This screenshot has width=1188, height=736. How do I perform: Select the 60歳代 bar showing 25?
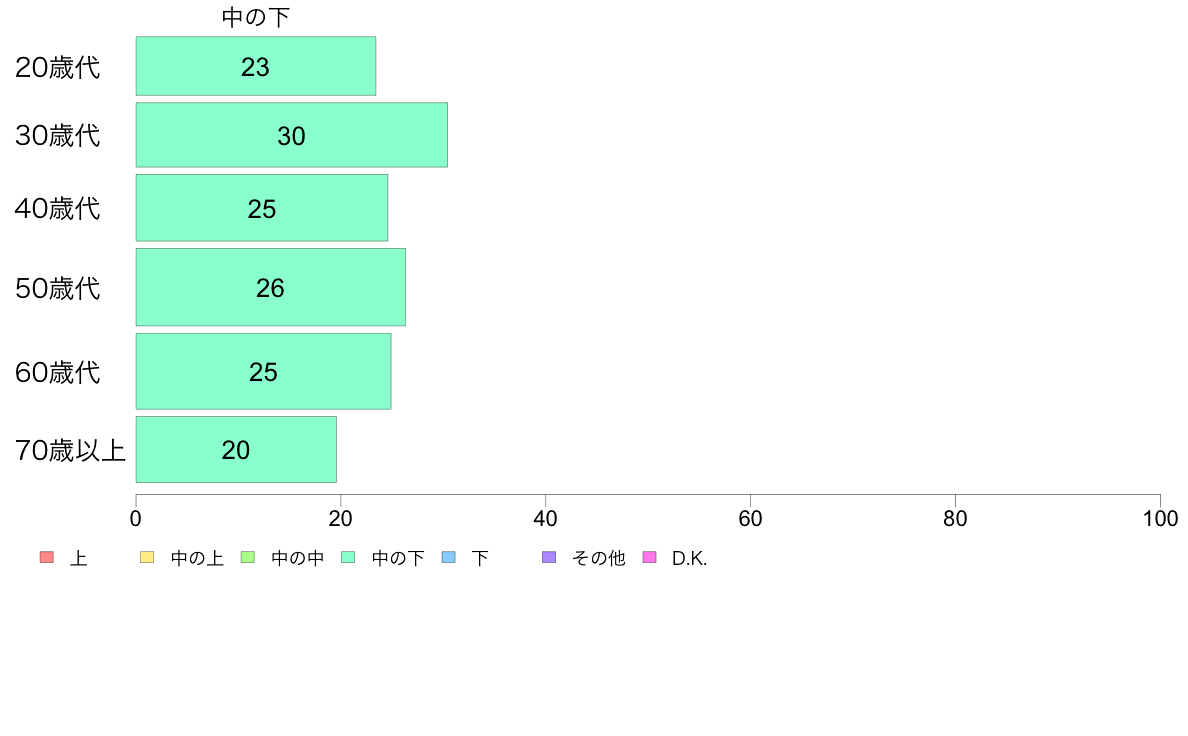(x=264, y=371)
